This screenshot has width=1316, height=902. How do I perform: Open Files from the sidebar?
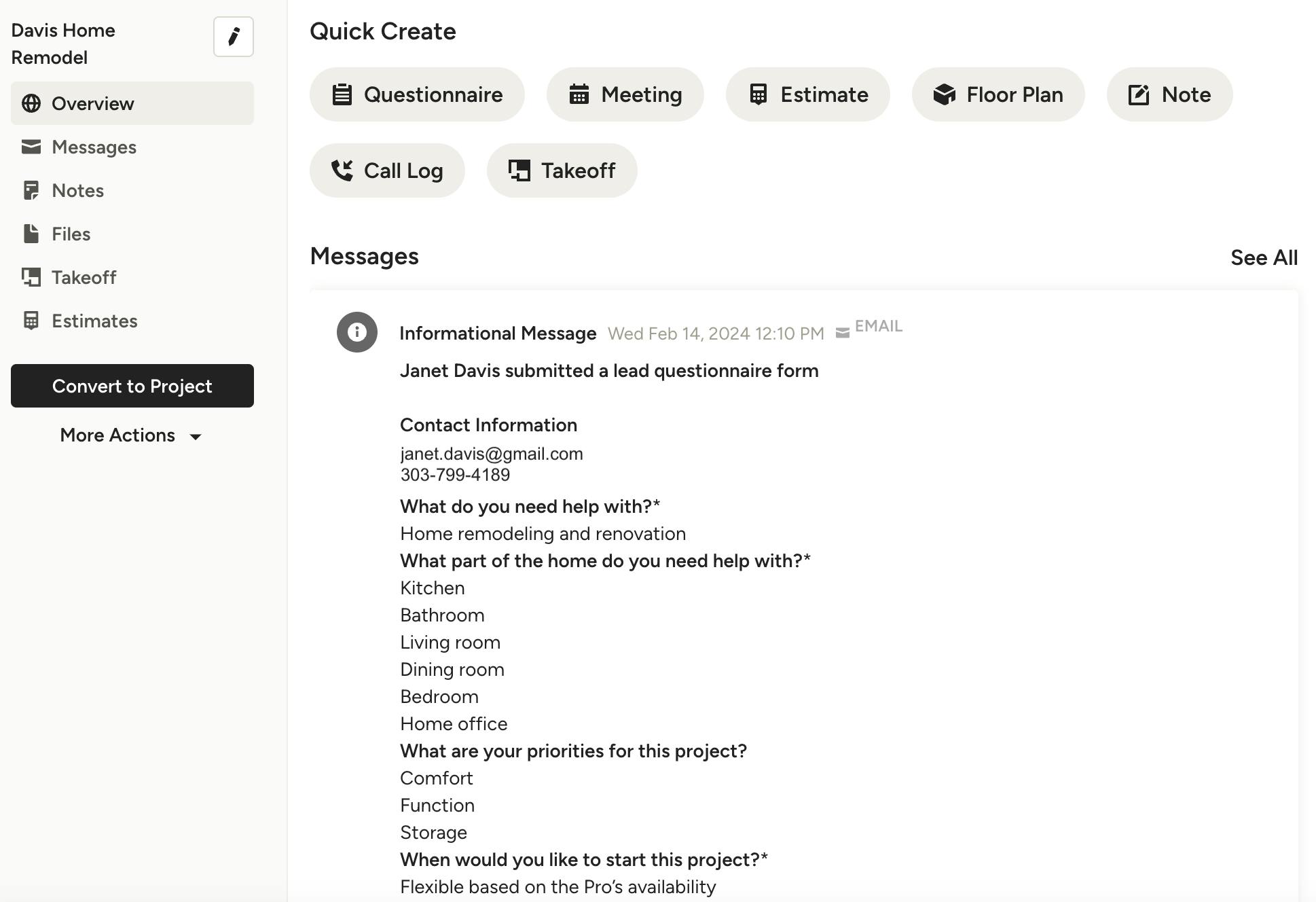70,234
